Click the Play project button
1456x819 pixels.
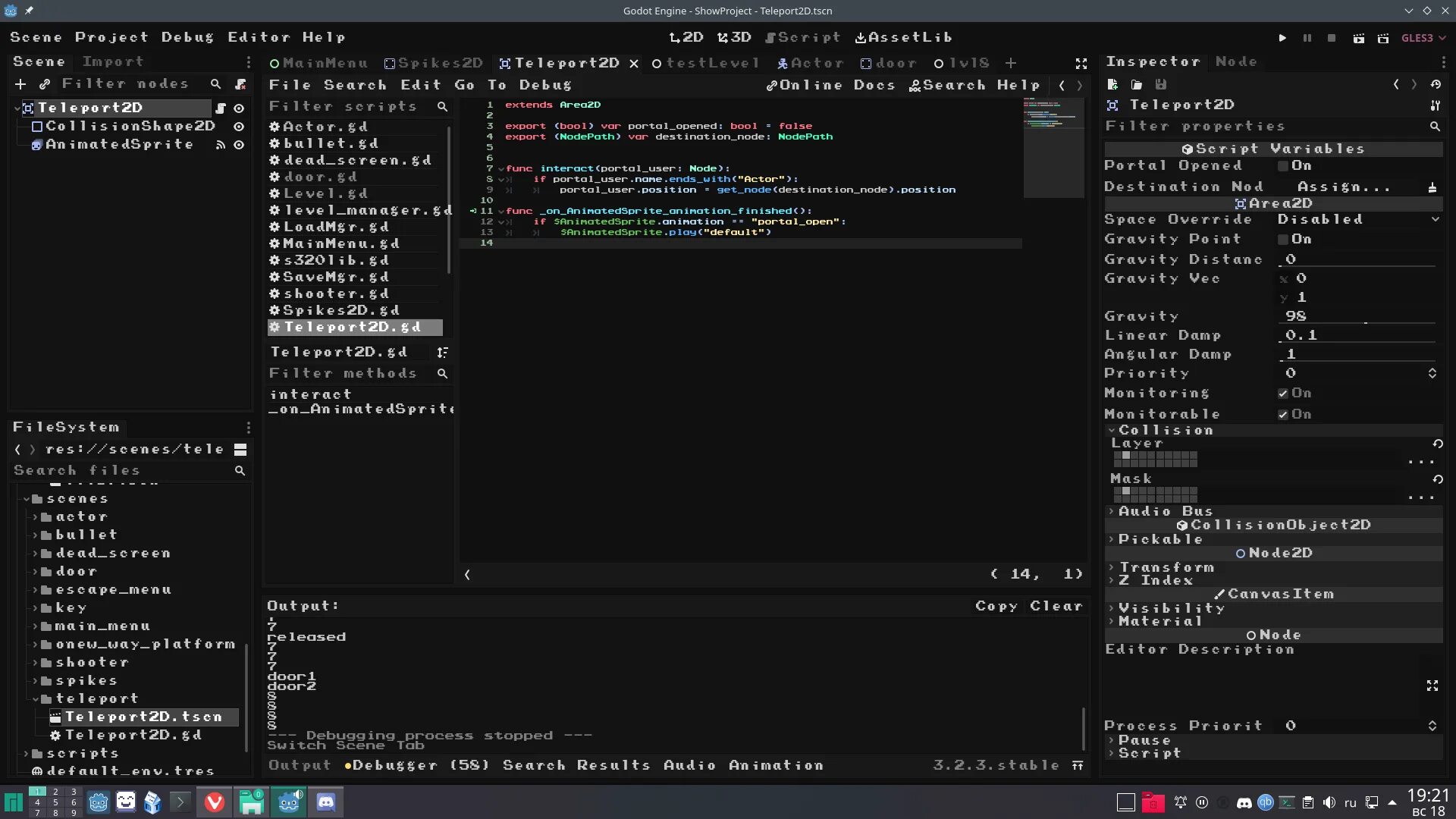[x=1282, y=38]
